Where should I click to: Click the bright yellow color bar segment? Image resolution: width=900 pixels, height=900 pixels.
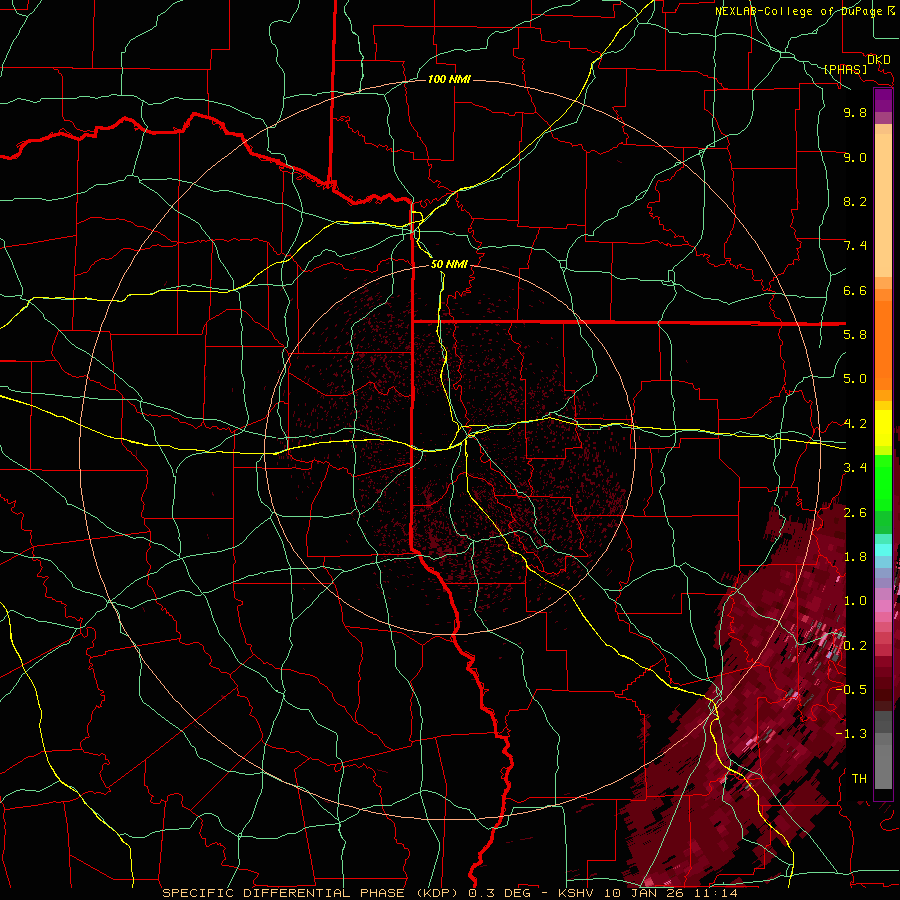coord(883,428)
